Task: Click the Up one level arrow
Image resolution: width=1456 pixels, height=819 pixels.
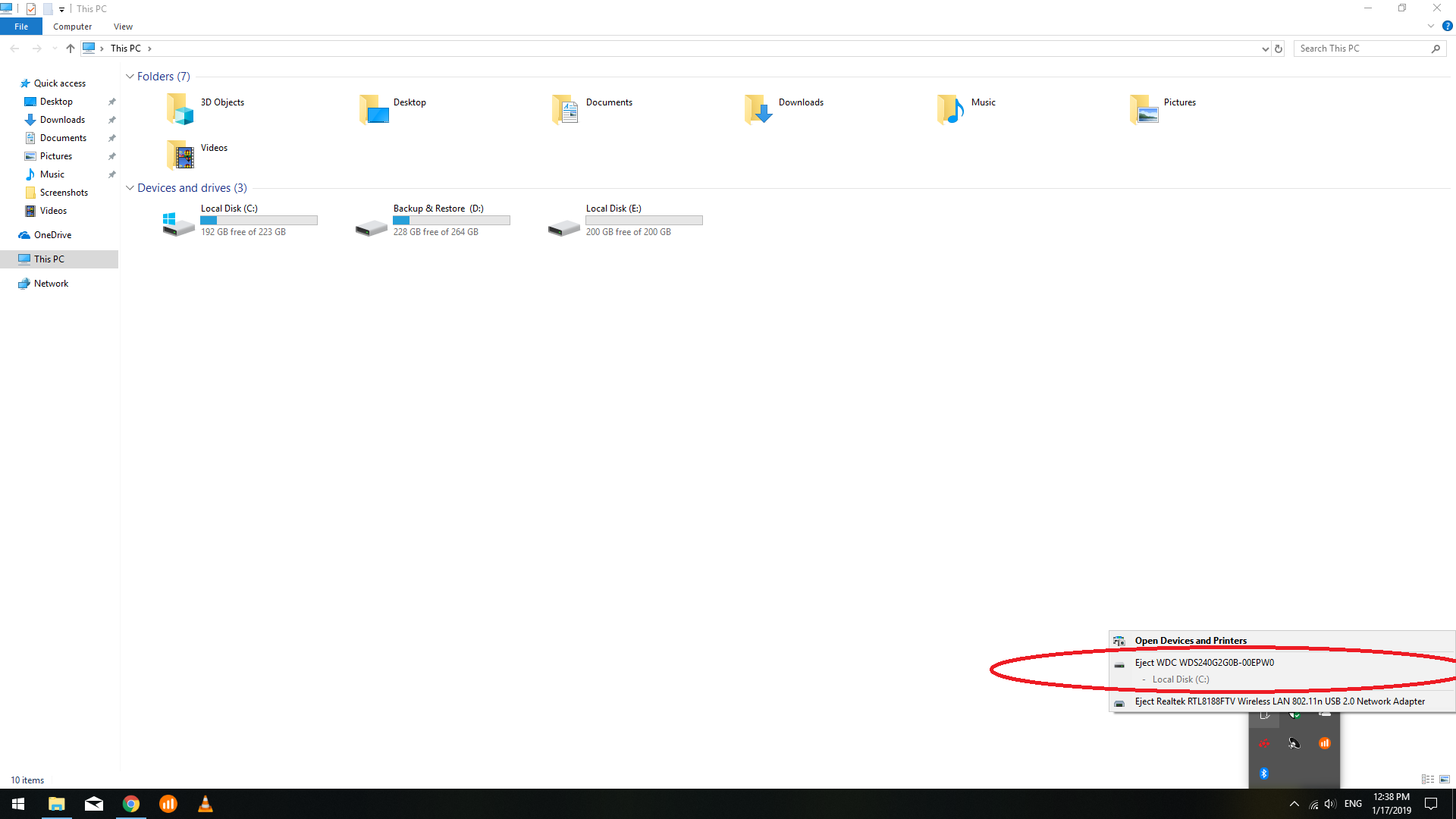Action: 71,49
